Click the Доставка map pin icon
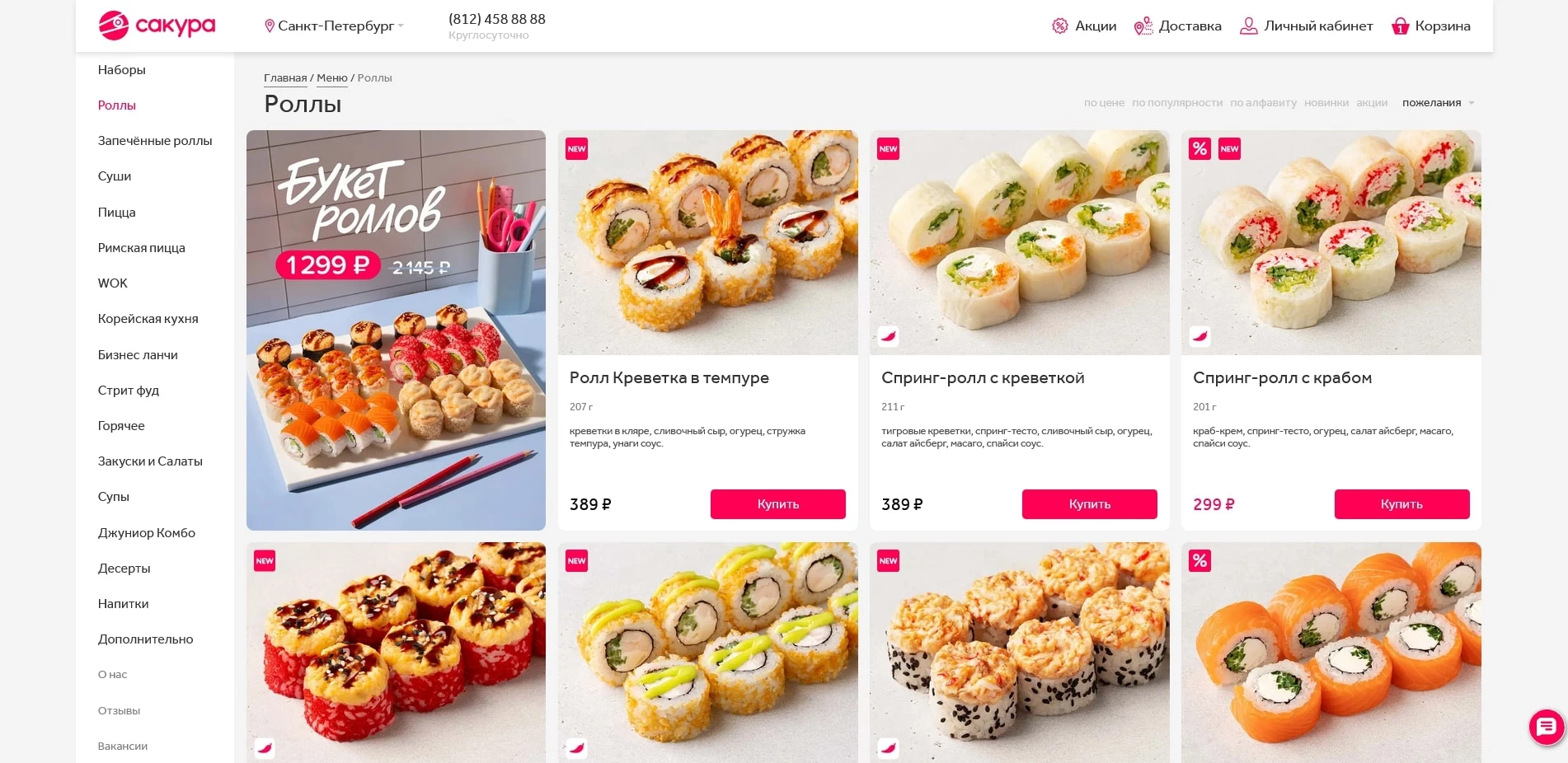Viewport: 1568px width, 763px height. click(x=1143, y=26)
